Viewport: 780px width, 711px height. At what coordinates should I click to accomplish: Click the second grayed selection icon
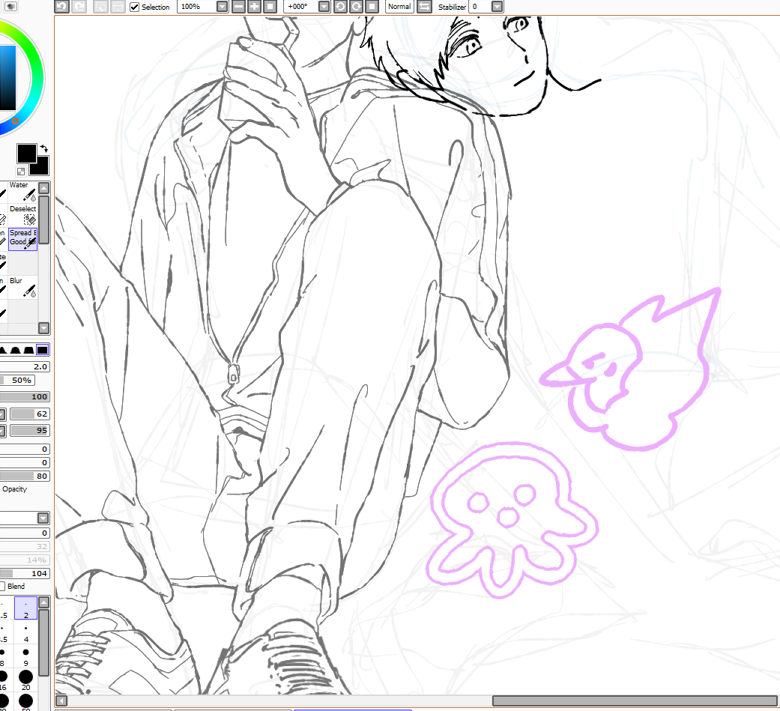pos(118,6)
